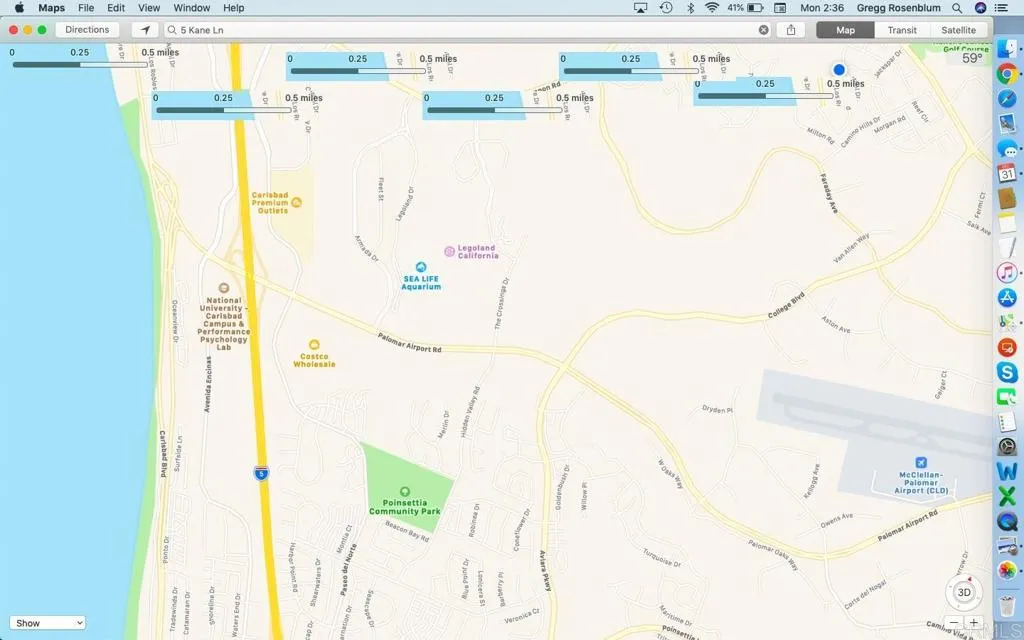Click the McClellan-Palomar Airport pin
1024x640 pixels.
tap(921, 462)
